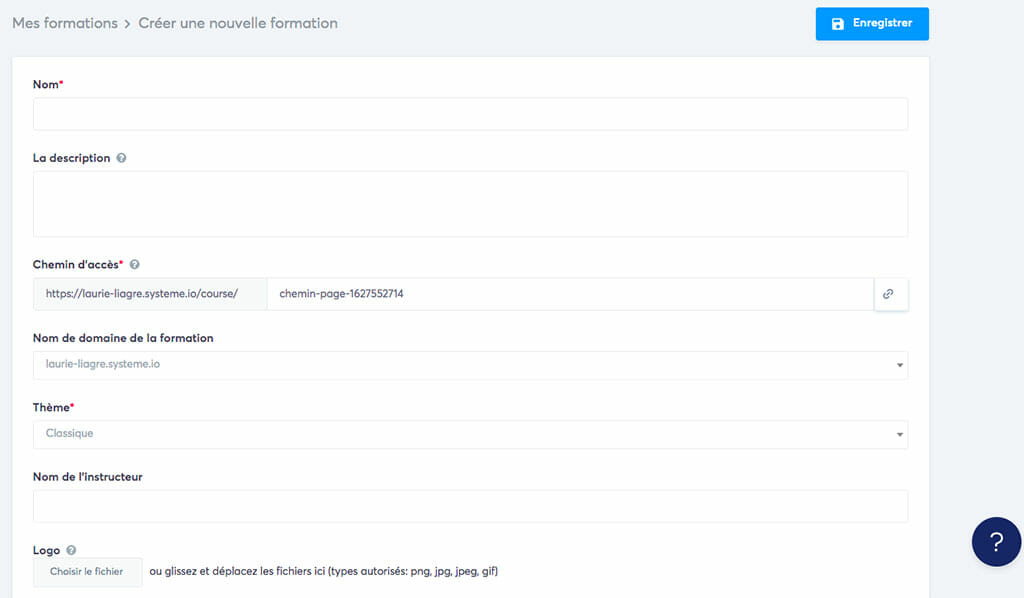This screenshot has height=598, width=1024.
Task: Click inside the La description textarea
Action: click(x=470, y=204)
